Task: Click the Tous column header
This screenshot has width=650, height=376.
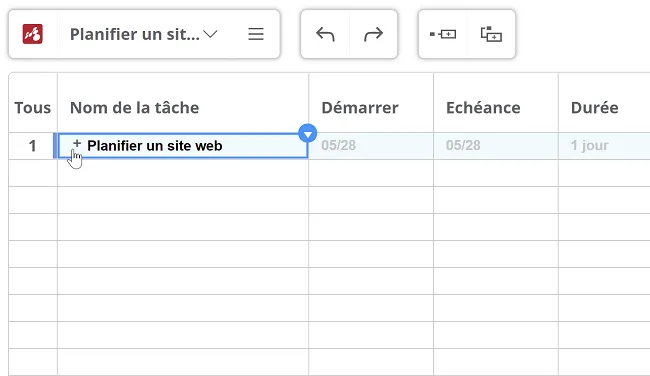Action: (x=33, y=108)
